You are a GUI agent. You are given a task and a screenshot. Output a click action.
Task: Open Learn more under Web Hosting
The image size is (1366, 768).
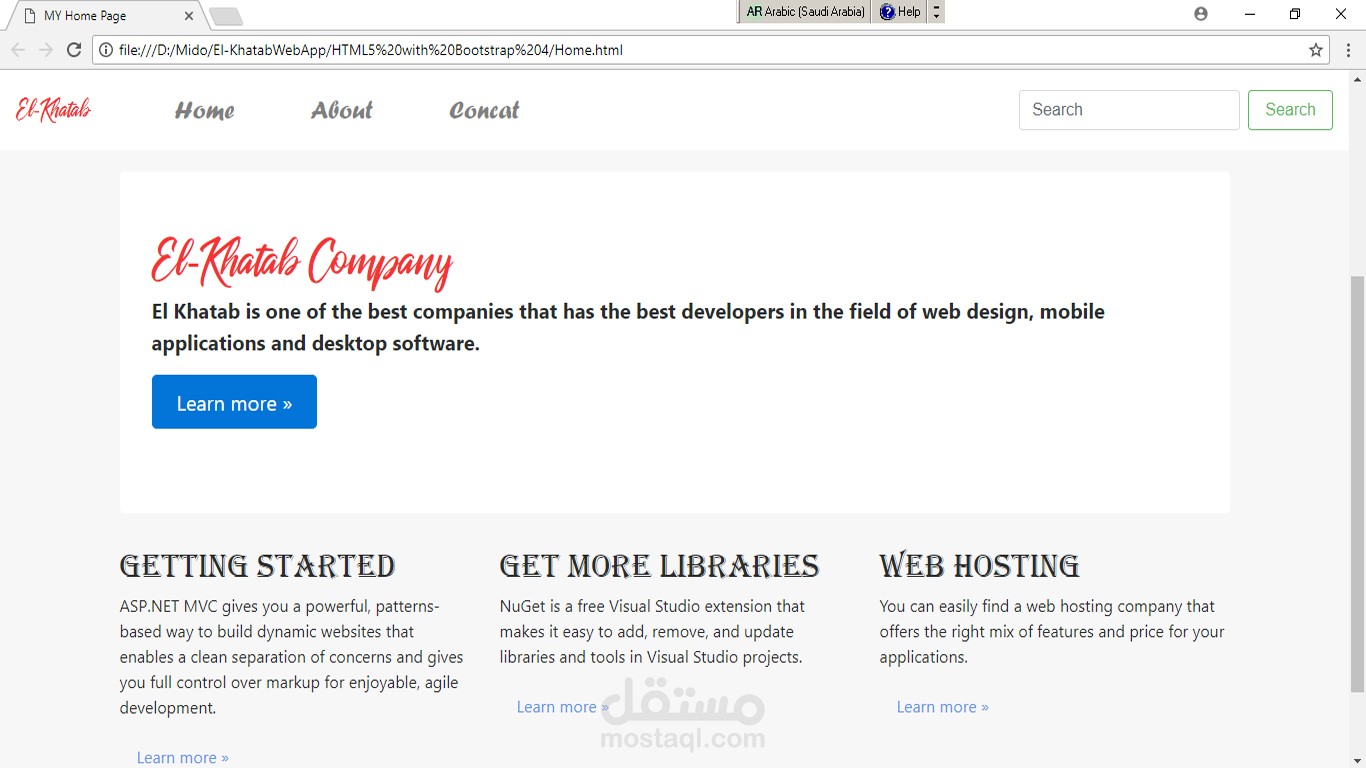[x=942, y=707]
